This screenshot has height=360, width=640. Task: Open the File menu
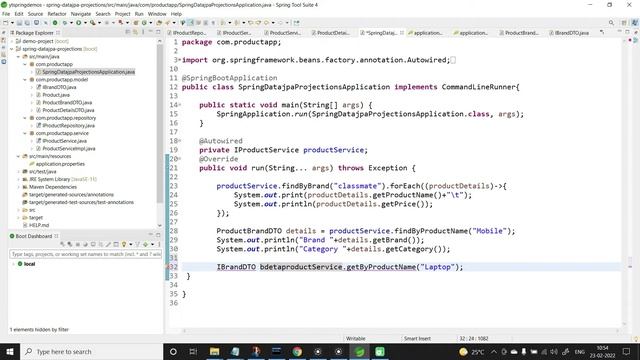point(6,13)
